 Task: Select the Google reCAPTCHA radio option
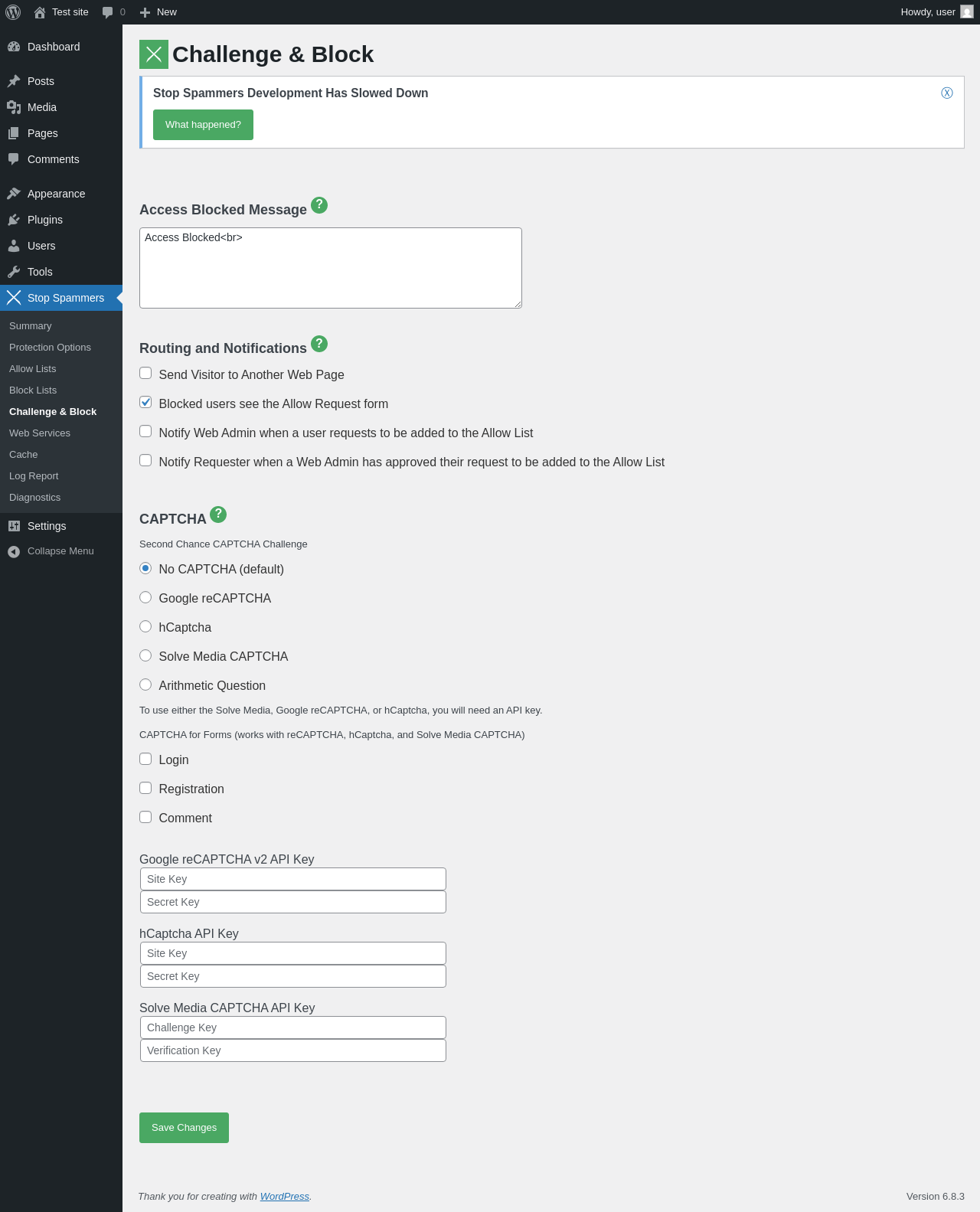(145, 597)
